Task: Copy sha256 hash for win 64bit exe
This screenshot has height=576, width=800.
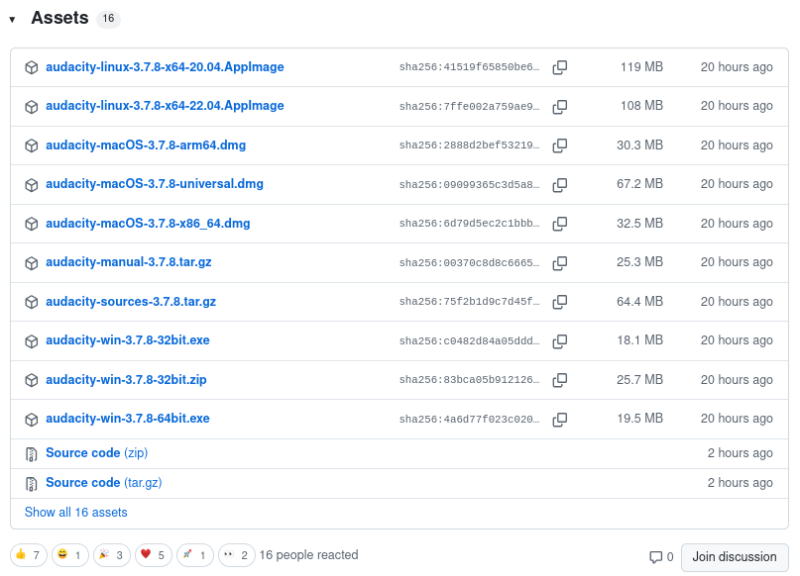Action: pos(560,419)
